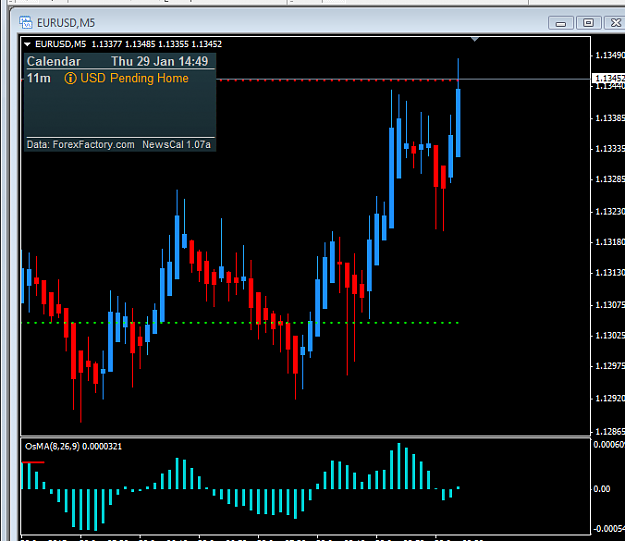Click the 11m countdown text
Image resolution: width=625 pixels, height=541 pixels.
tap(39, 78)
